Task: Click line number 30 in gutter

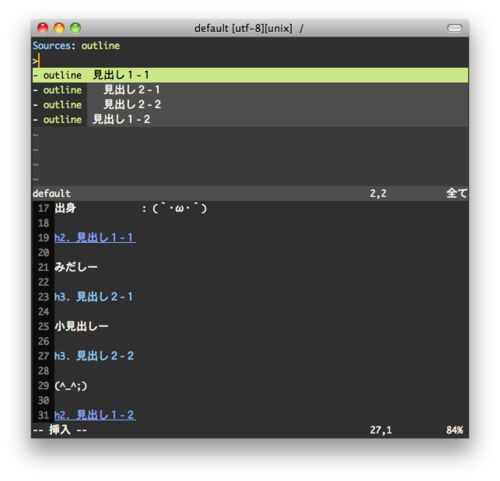Action: click(44, 400)
